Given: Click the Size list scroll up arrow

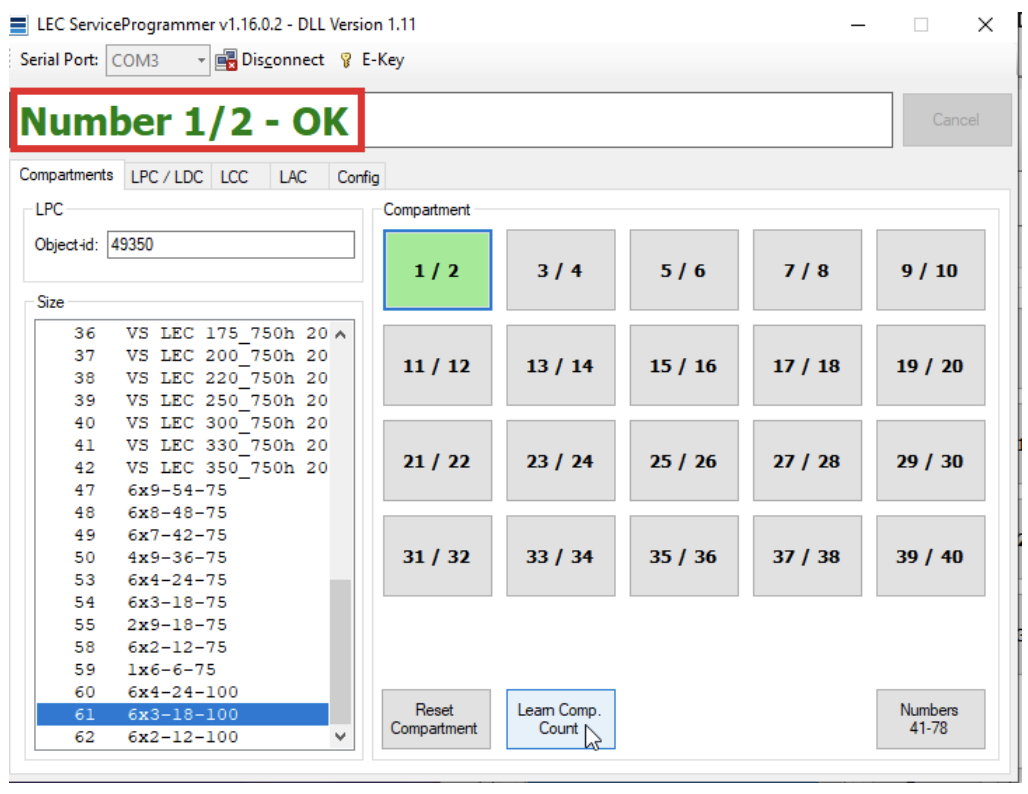Looking at the screenshot, I should 340,334.
